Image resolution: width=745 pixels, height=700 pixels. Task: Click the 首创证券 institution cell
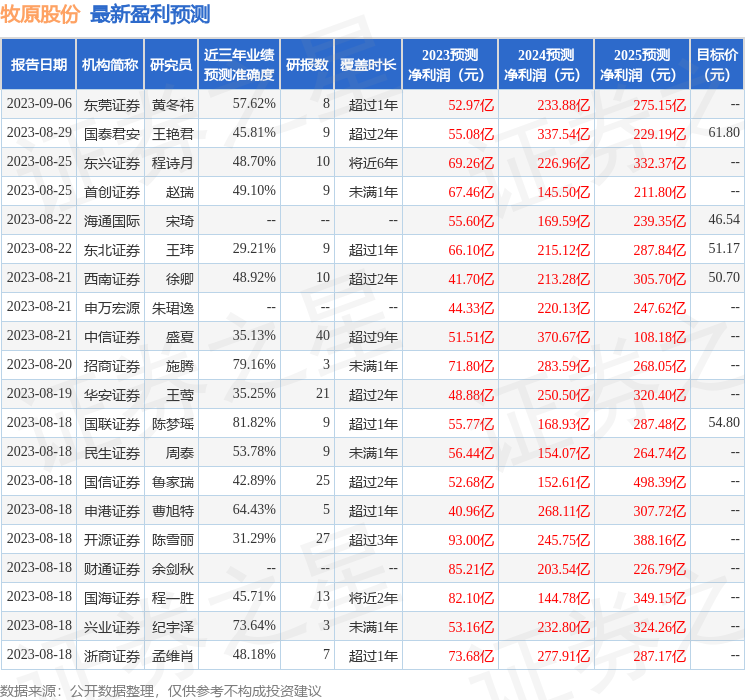[112, 192]
